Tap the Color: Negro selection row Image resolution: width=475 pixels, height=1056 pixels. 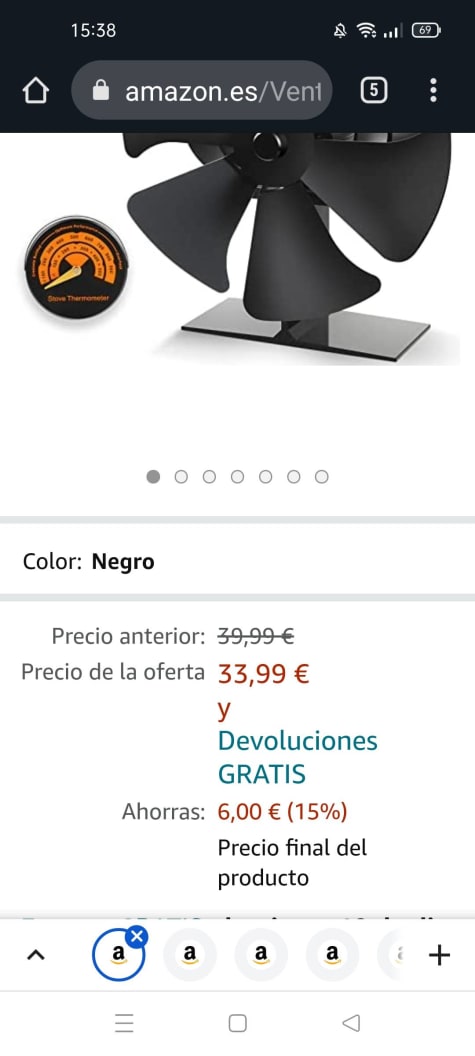(237, 562)
